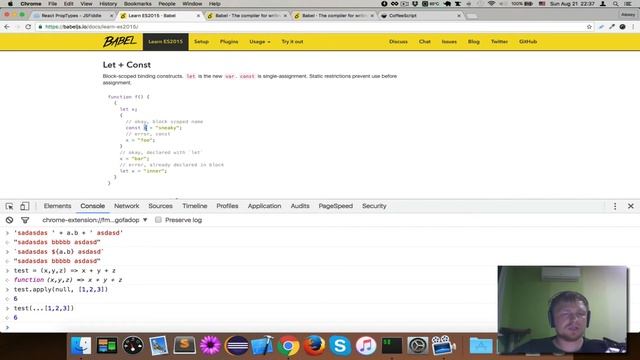Click the browser back arrow
Screen dimensions: 640x360
pyautogui.click(x=7, y=27)
